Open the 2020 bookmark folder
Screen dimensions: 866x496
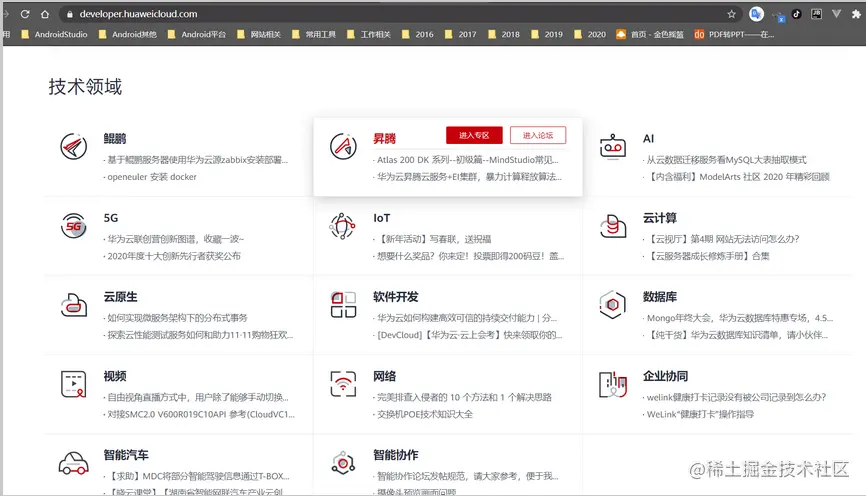tap(590, 34)
